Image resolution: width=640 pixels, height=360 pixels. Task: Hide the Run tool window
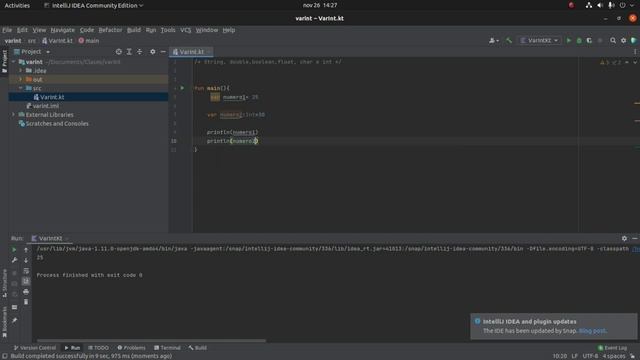(x=635, y=238)
